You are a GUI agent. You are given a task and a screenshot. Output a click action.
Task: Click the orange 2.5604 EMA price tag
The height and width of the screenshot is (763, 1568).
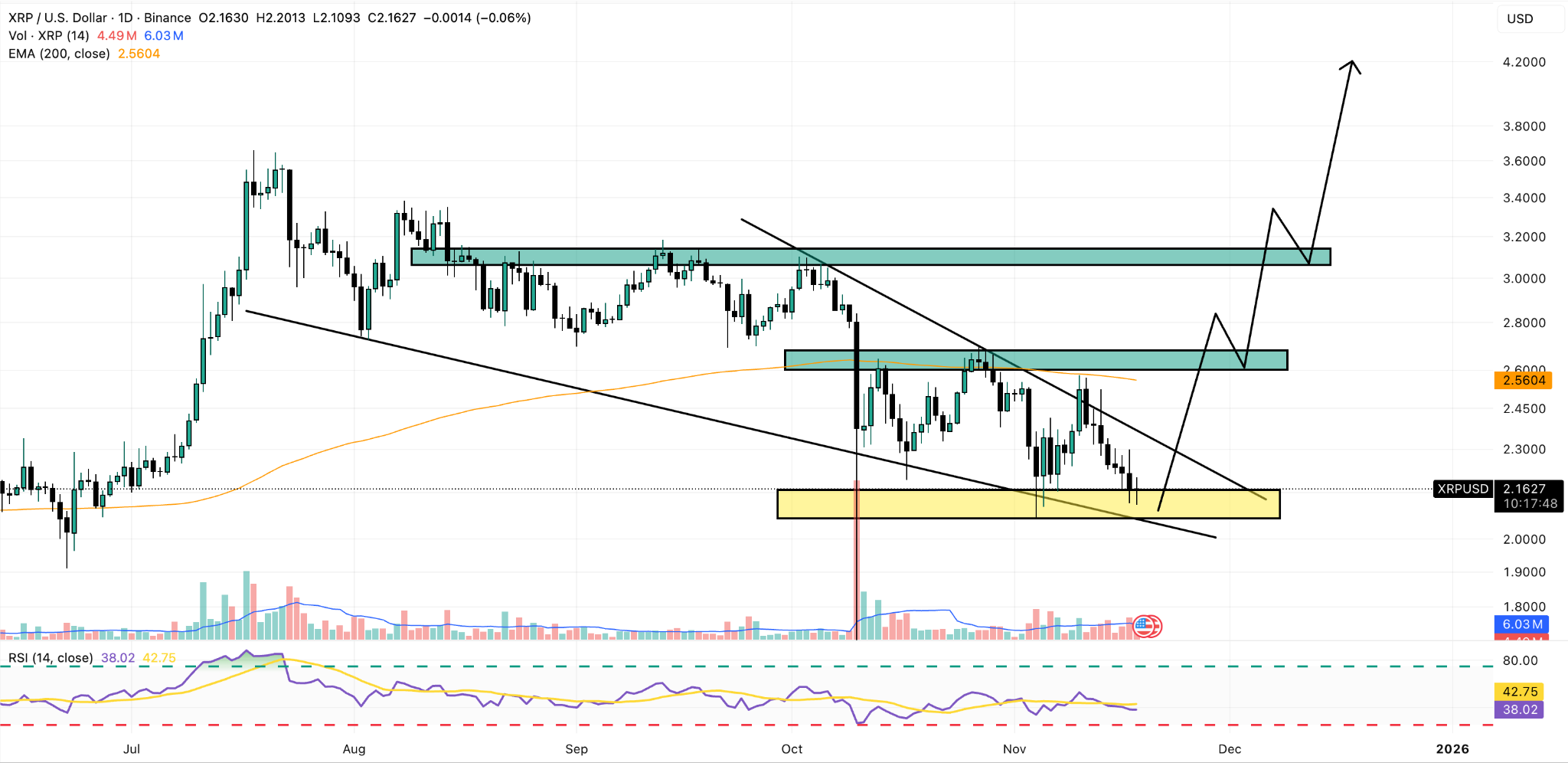coord(1524,381)
